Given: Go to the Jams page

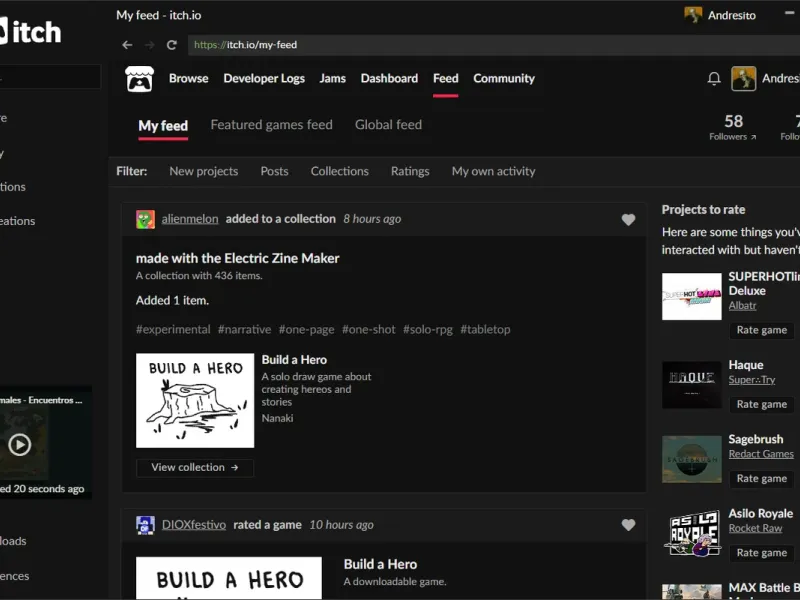Looking at the screenshot, I should point(333,79).
